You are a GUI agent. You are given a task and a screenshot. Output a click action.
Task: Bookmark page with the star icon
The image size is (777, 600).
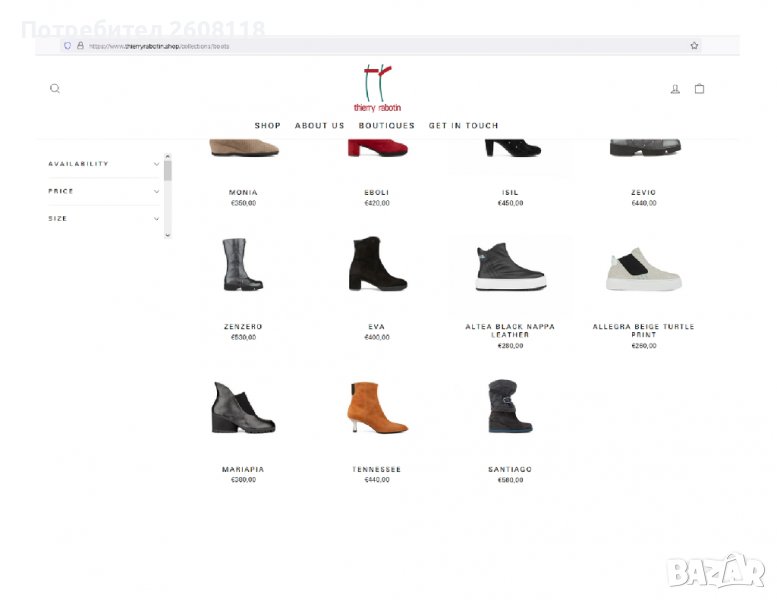click(x=694, y=46)
